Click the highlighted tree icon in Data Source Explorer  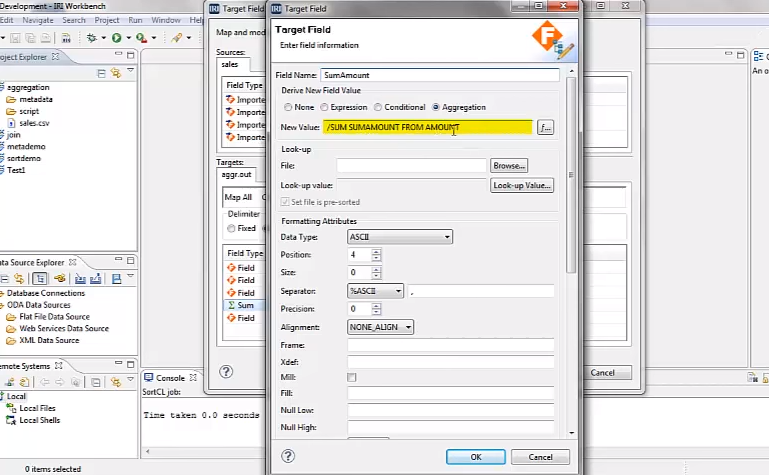coord(40,278)
